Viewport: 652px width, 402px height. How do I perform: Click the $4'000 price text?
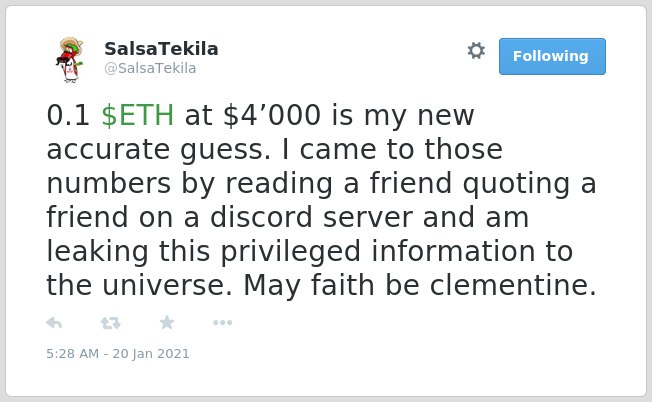pyautogui.click(x=272, y=115)
